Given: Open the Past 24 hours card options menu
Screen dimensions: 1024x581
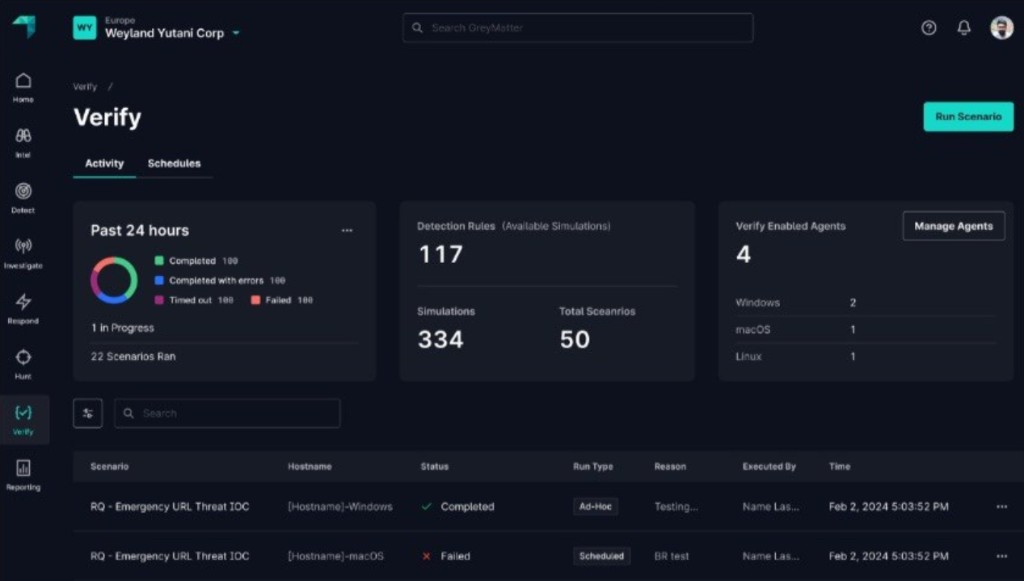Looking at the screenshot, I should (347, 230).
